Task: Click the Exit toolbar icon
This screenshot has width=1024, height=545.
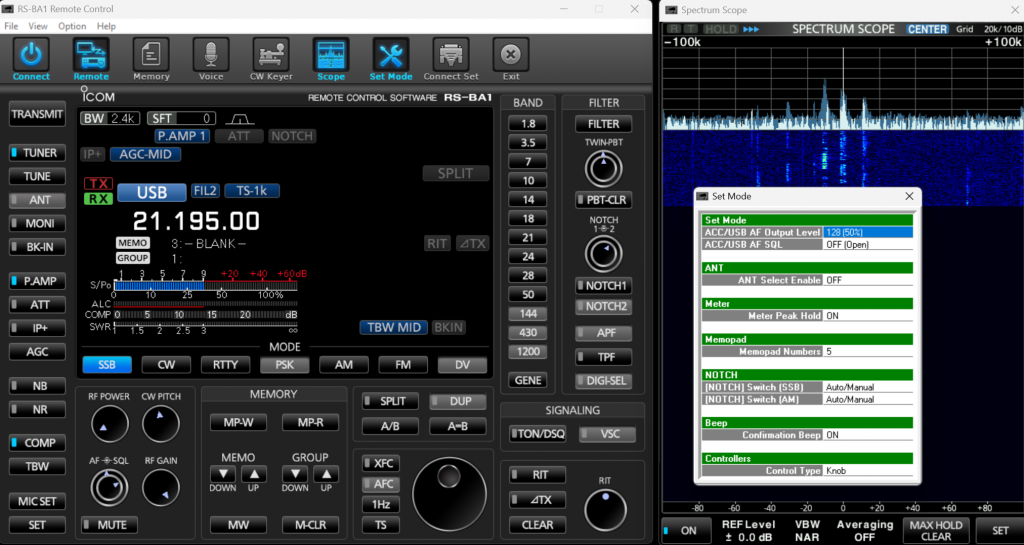Action: pos(511,56)
